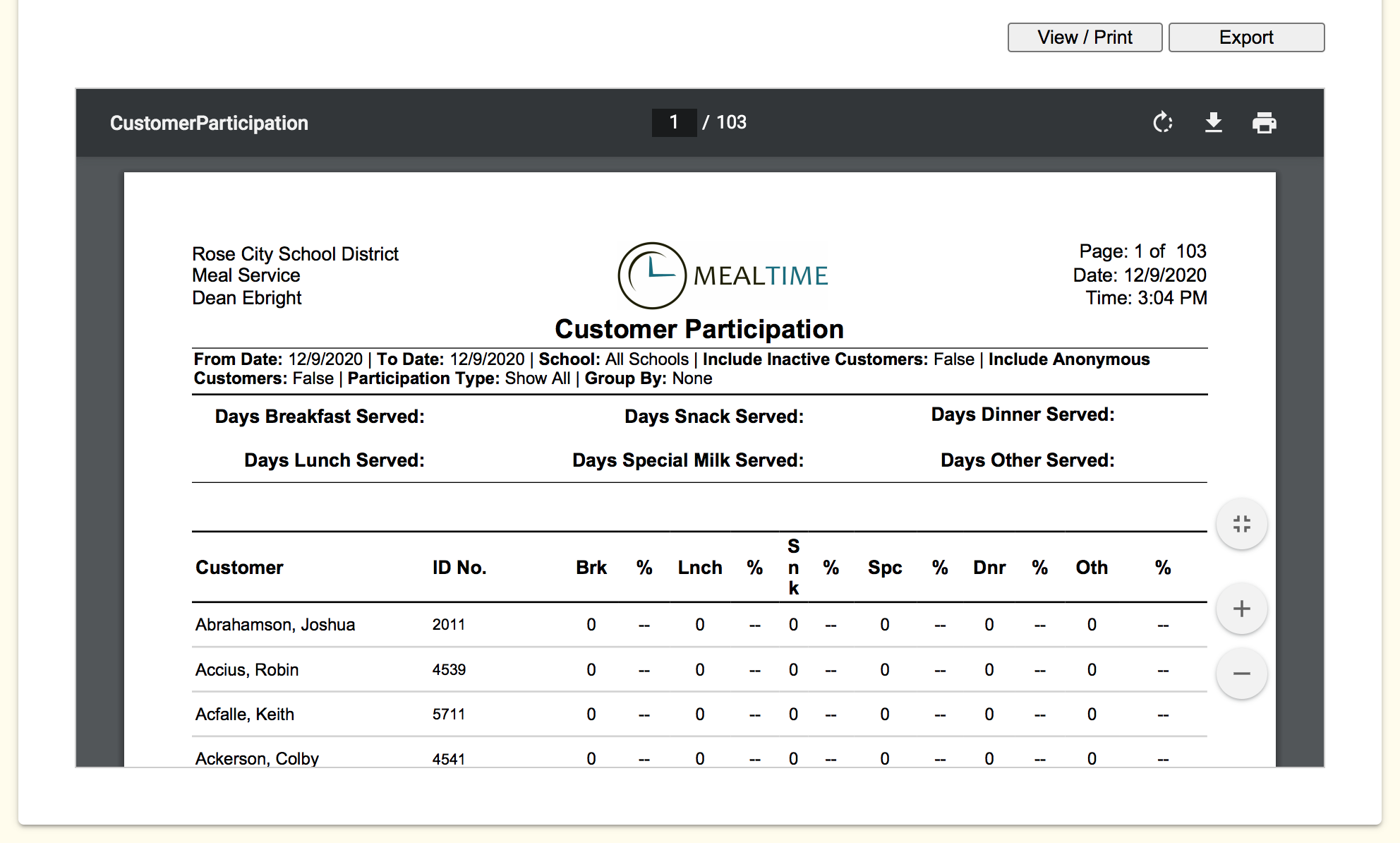Select the Accius, Robin row

tap(247, 670)
